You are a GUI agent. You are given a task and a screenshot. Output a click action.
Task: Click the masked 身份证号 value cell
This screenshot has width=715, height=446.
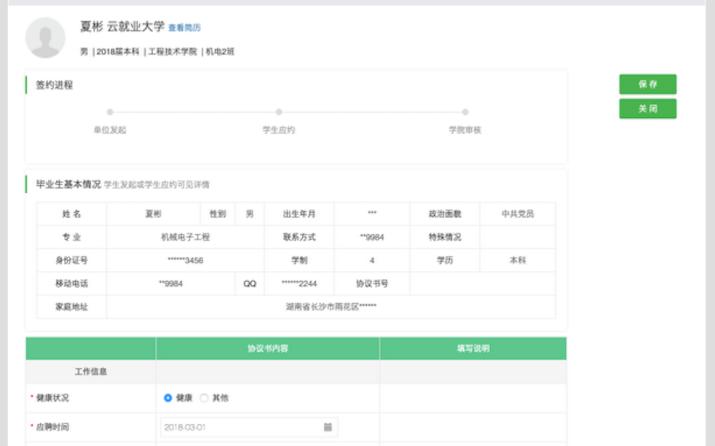(185, 260)
